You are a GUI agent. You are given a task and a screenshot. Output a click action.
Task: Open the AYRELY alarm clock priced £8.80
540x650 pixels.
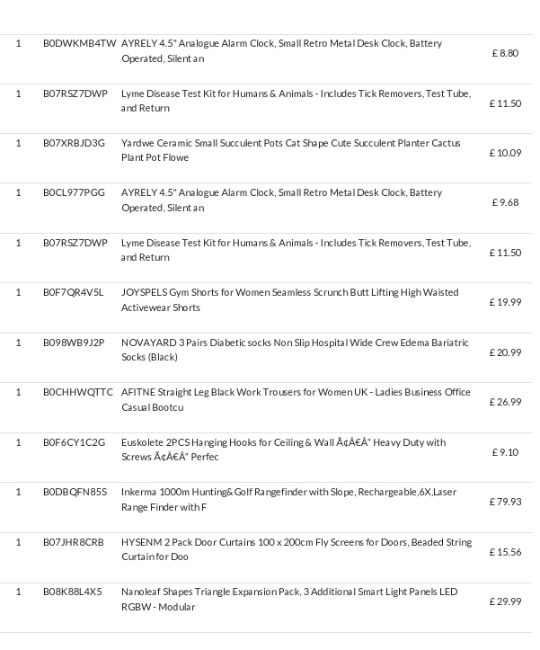tap(281, 51)
